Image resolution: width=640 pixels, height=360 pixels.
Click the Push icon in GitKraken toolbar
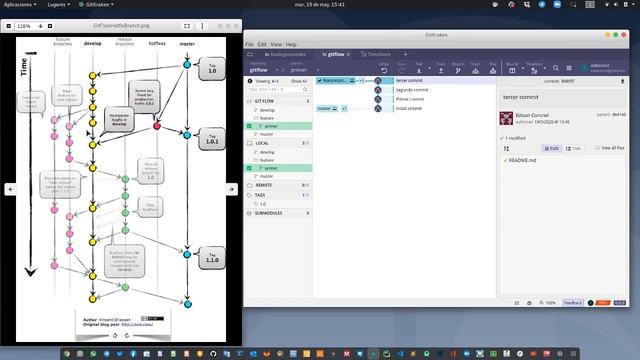pos(441,70)
